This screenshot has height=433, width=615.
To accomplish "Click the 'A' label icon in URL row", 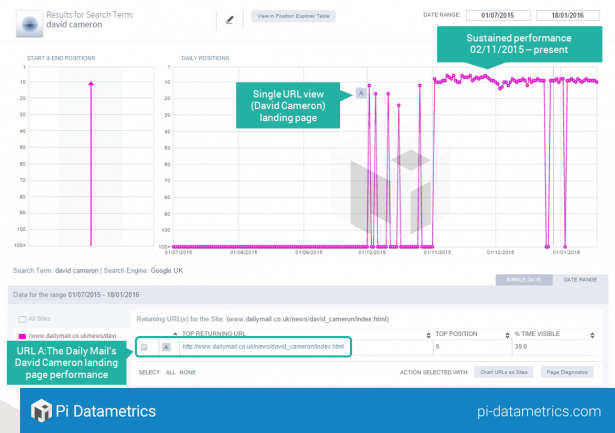I will point(166,347).
